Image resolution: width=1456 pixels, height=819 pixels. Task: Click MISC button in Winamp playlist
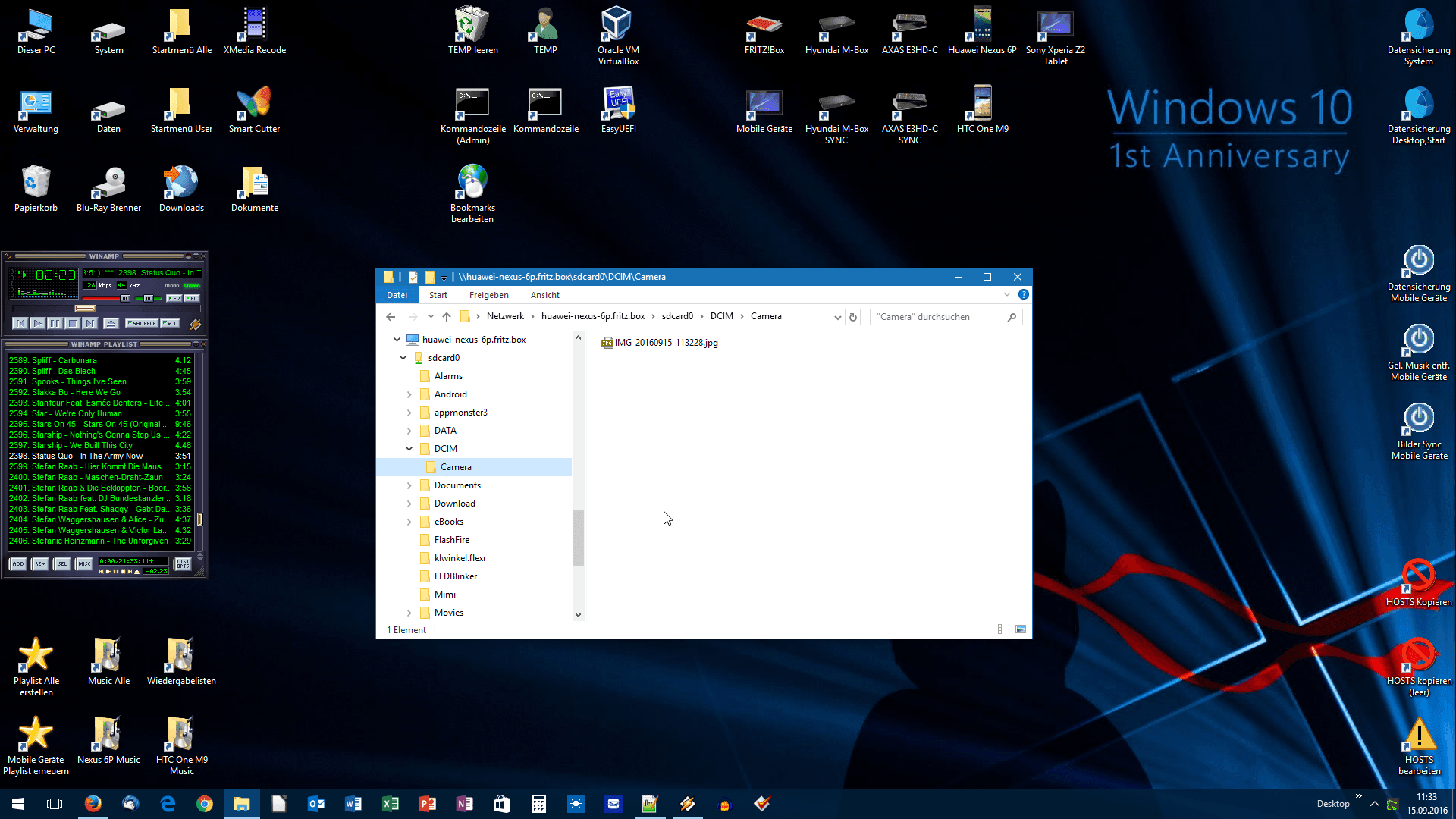coord(84,563)
